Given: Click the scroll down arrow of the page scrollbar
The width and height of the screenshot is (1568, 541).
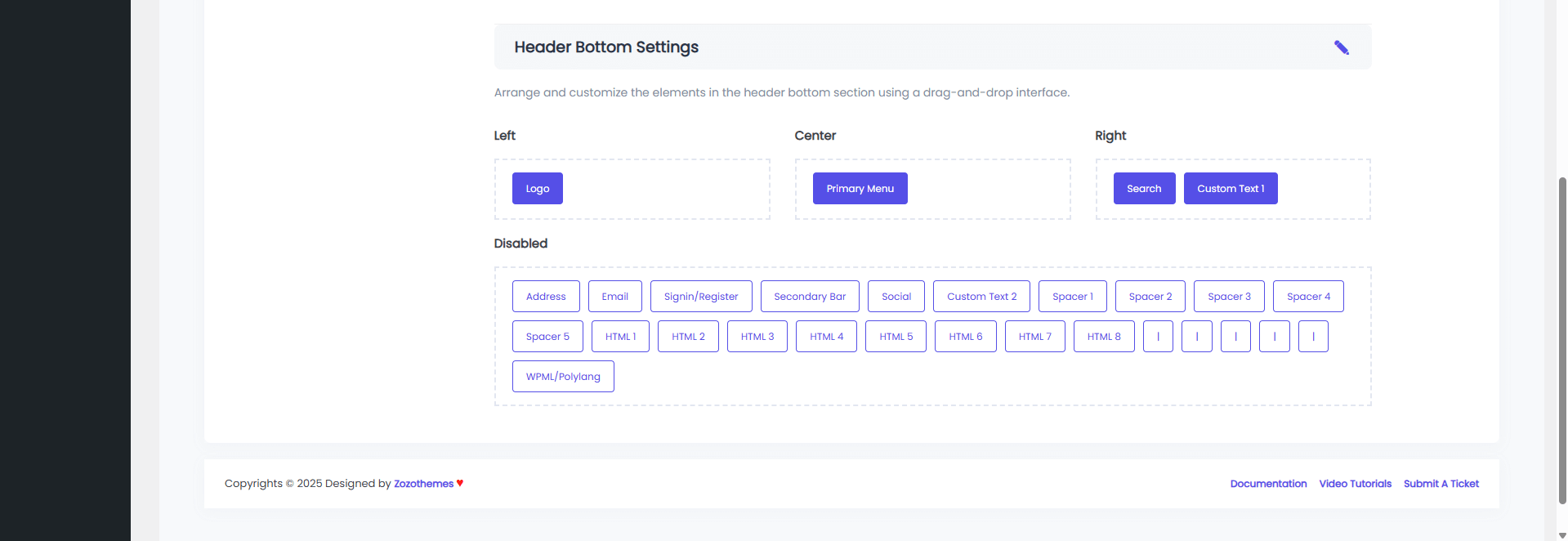Looking at the screenshot, I should (x=1562, y=535).
